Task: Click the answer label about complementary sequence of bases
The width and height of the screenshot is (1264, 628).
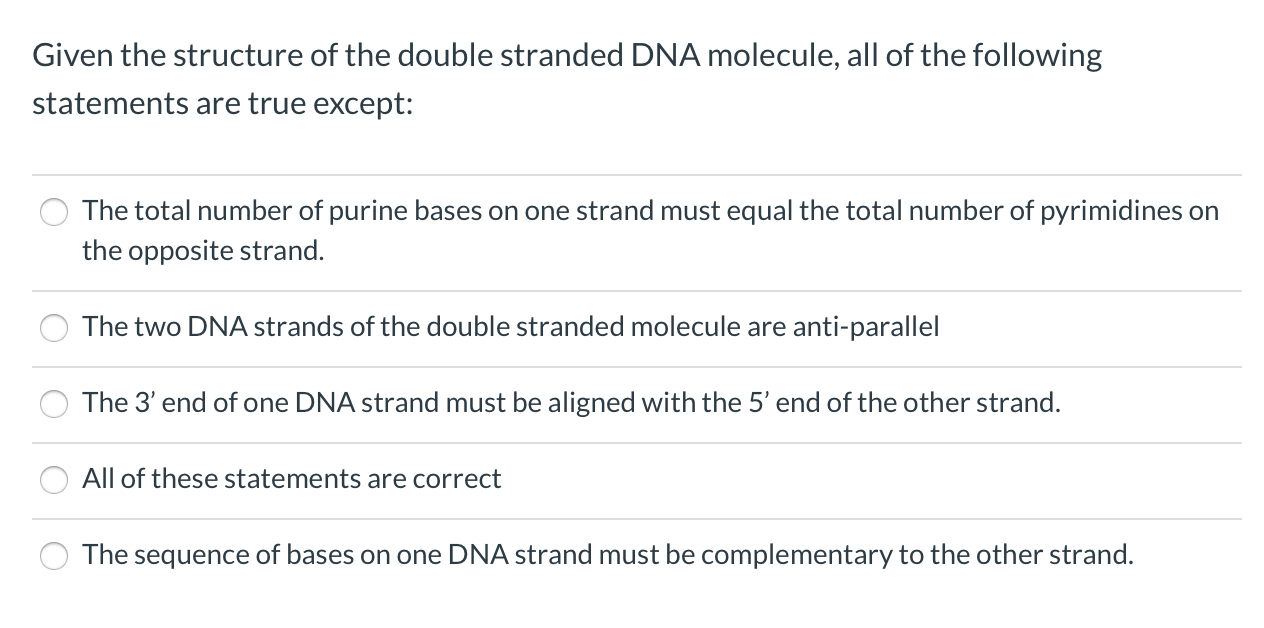Action: click(608, 554)
